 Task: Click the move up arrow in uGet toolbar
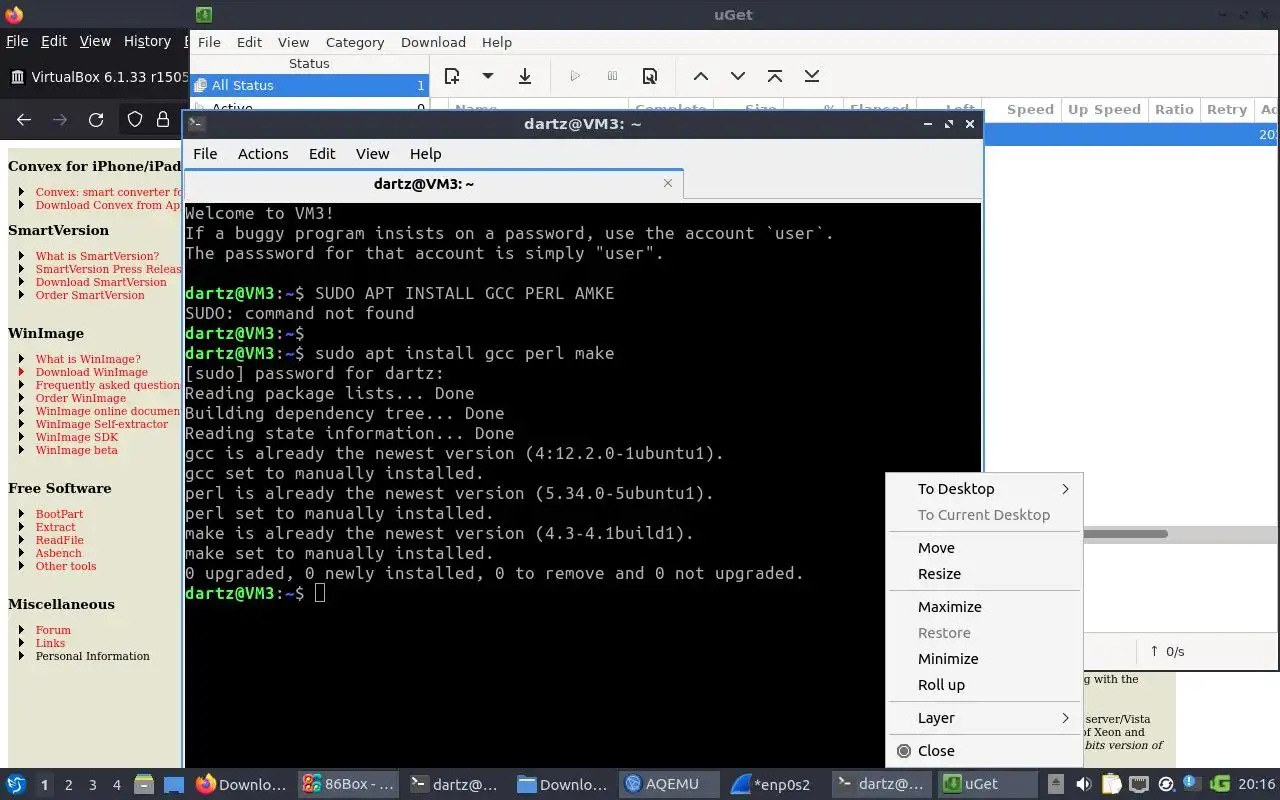pyautogui.click(x=701, y=76)
